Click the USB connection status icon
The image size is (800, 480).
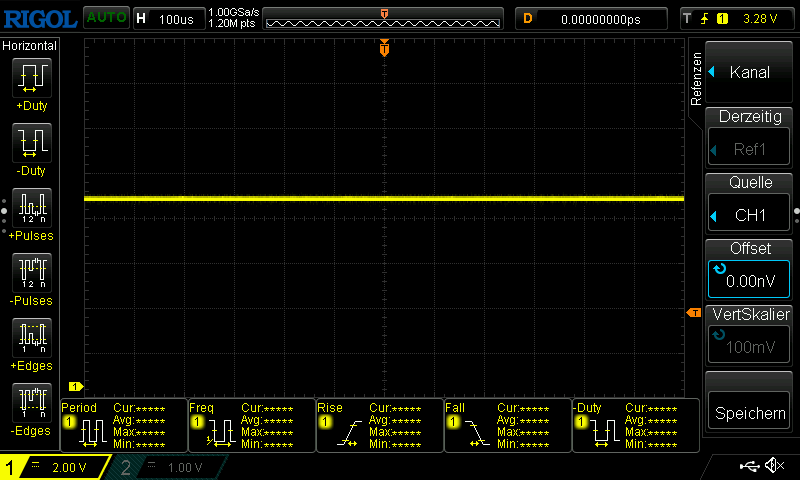(x=749, y=466)
